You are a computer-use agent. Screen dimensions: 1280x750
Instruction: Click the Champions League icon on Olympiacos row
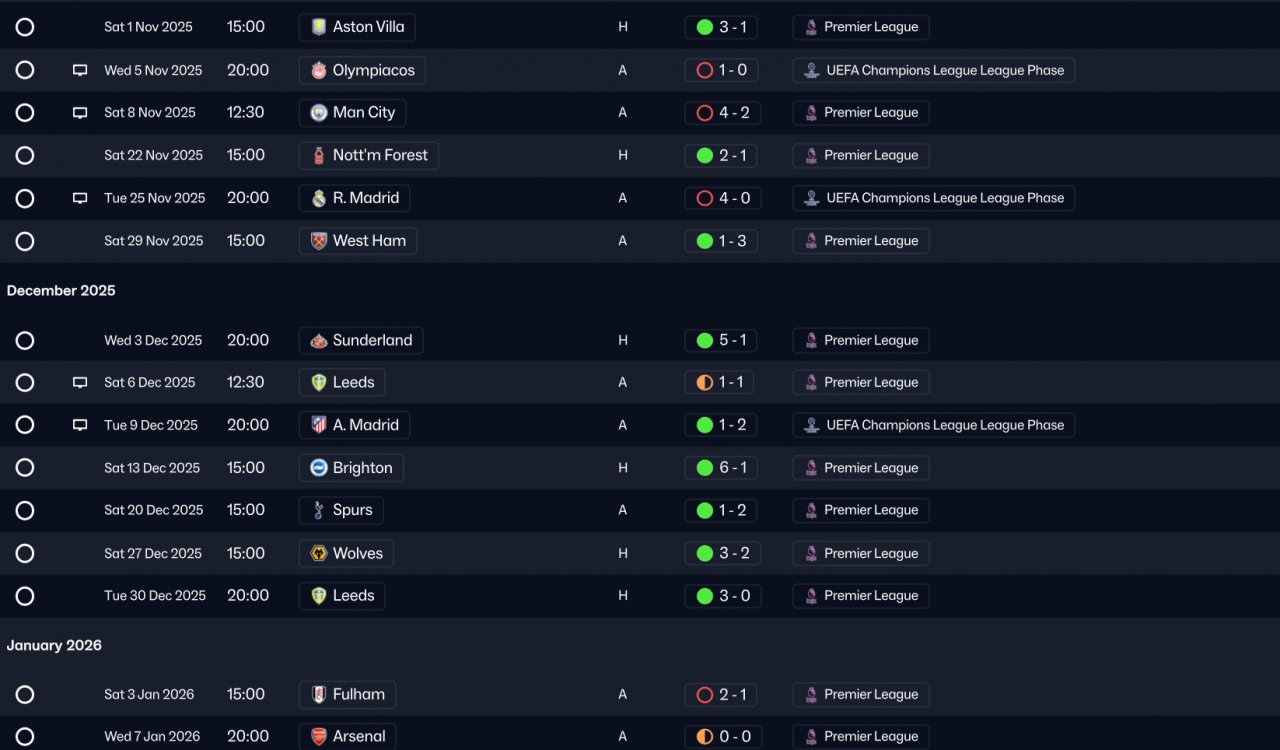[x=812, y=70]
